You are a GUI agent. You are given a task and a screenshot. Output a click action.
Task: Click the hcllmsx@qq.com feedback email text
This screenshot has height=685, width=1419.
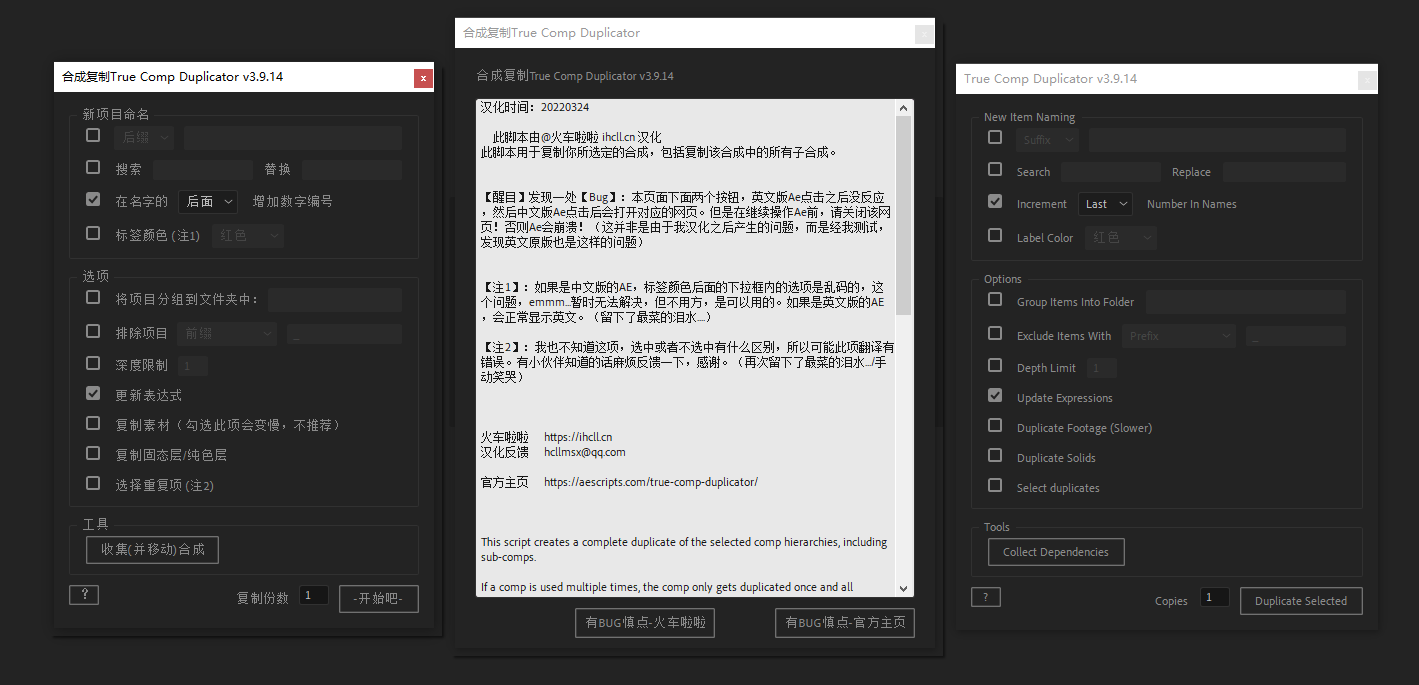[585, 452]
